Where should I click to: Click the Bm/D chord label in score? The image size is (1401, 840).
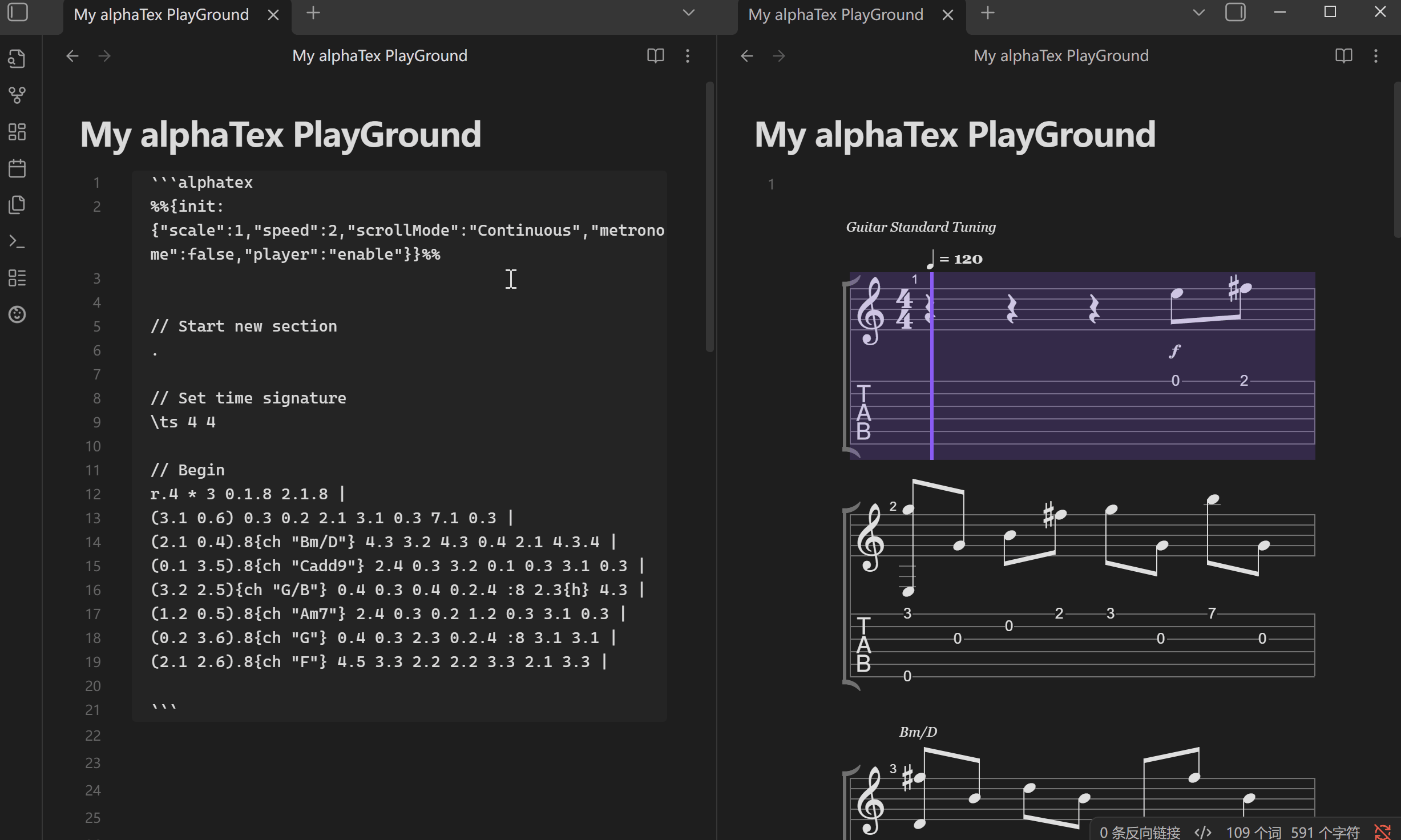[918, 732]
